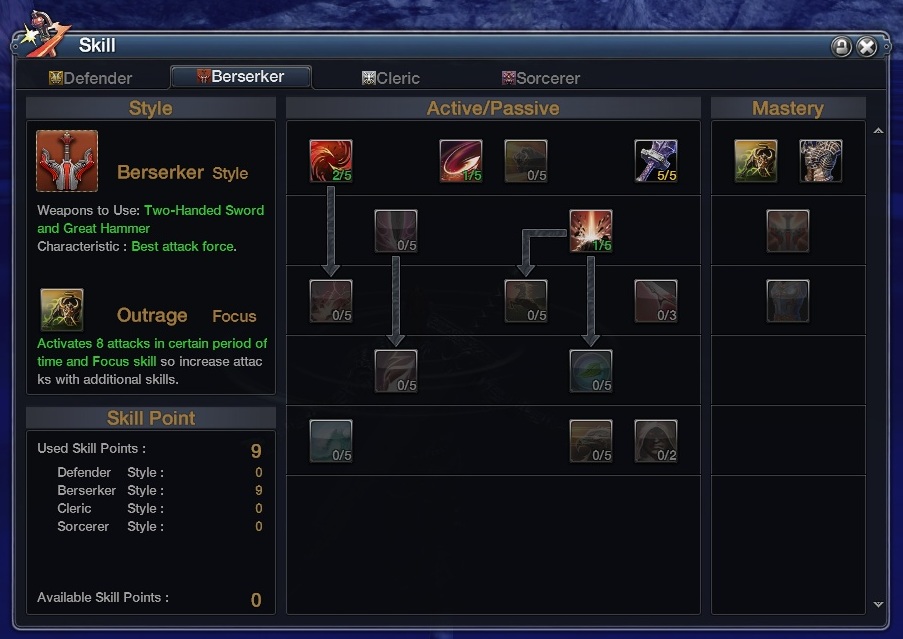Select the locked blade skill showing 0/3
The width and height of the screenshot is (903, 639).
click(656, 301)
